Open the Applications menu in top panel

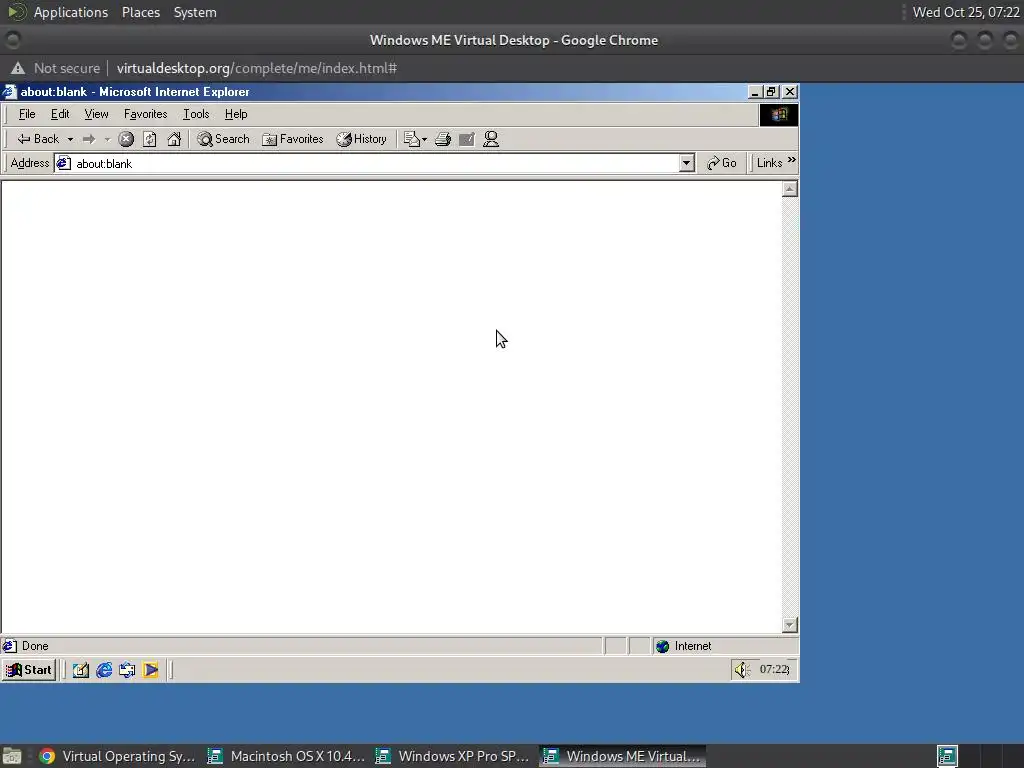pyautogui.click(x=71, y=12)
